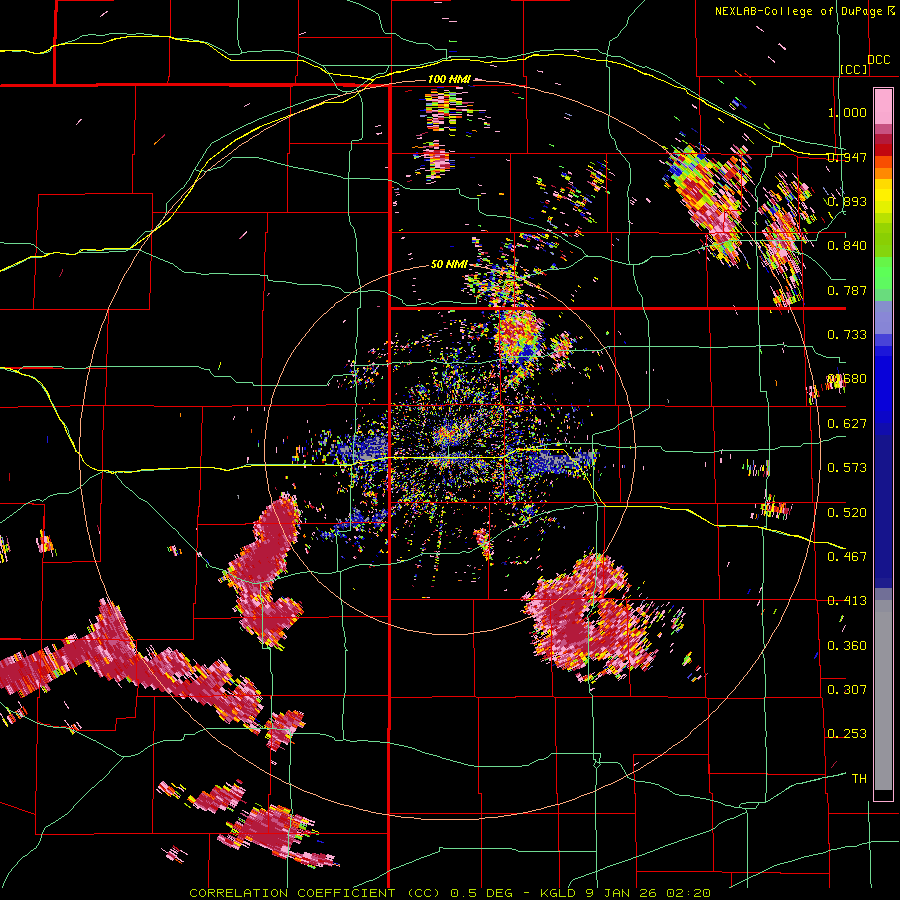Click the DCC label above the color scale
The width and height of the screenshot is (900, 900).
(x=878, y=60)
